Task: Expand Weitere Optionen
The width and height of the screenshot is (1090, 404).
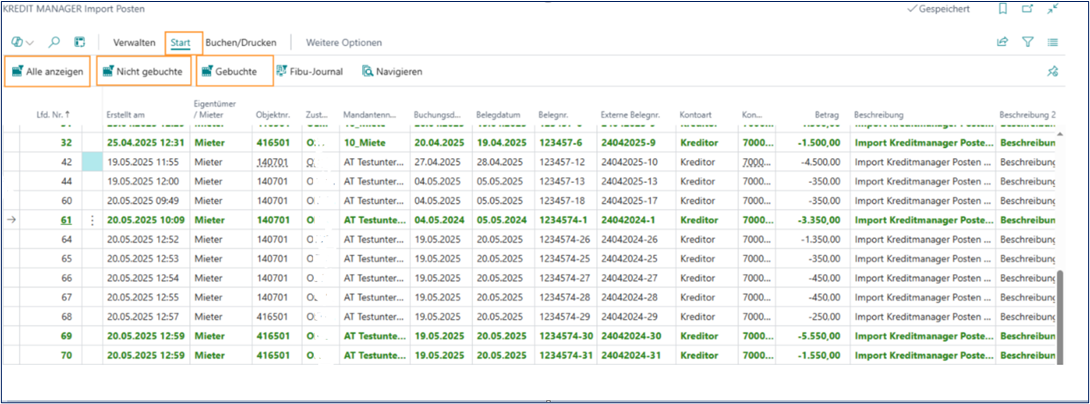Action: [x=344, y=43]
